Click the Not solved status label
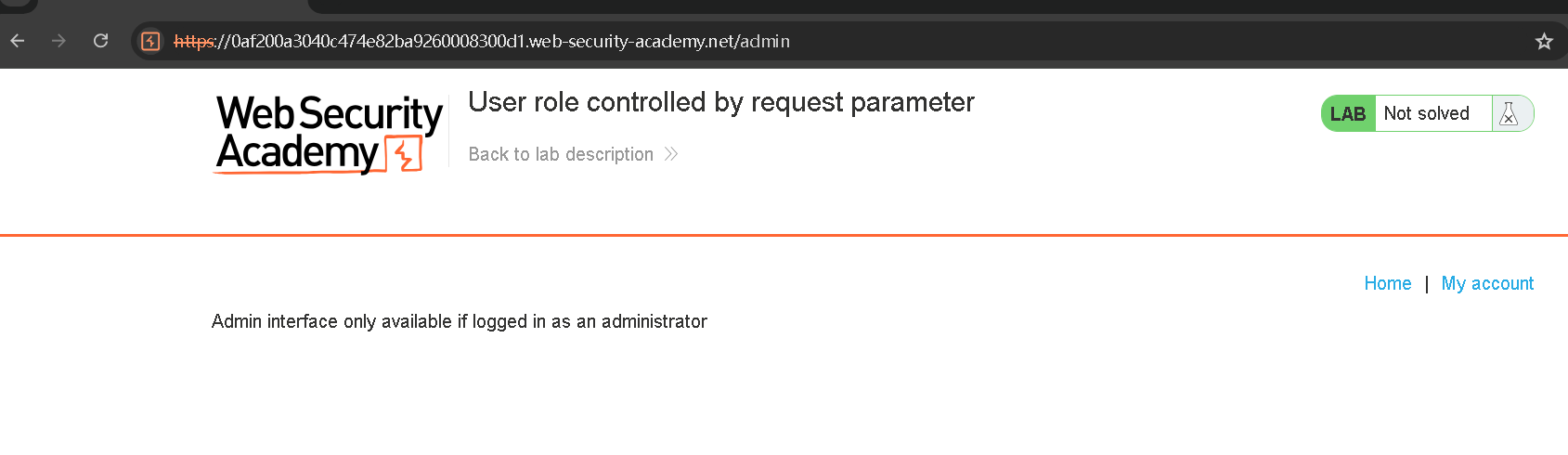 click(x=1426, y=113)
